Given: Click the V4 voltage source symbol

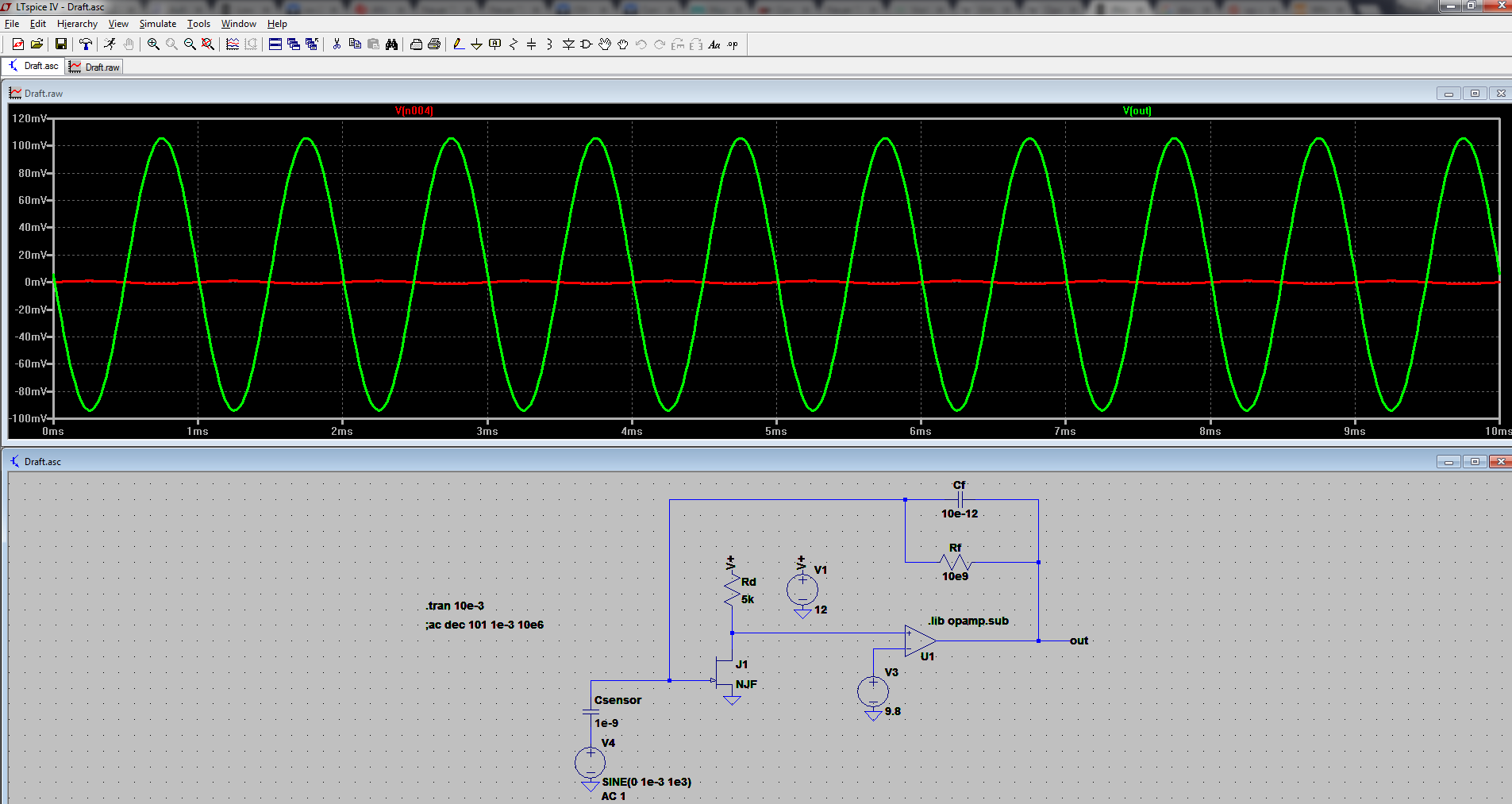Looking at the screenshot, I should coord(590,764).
